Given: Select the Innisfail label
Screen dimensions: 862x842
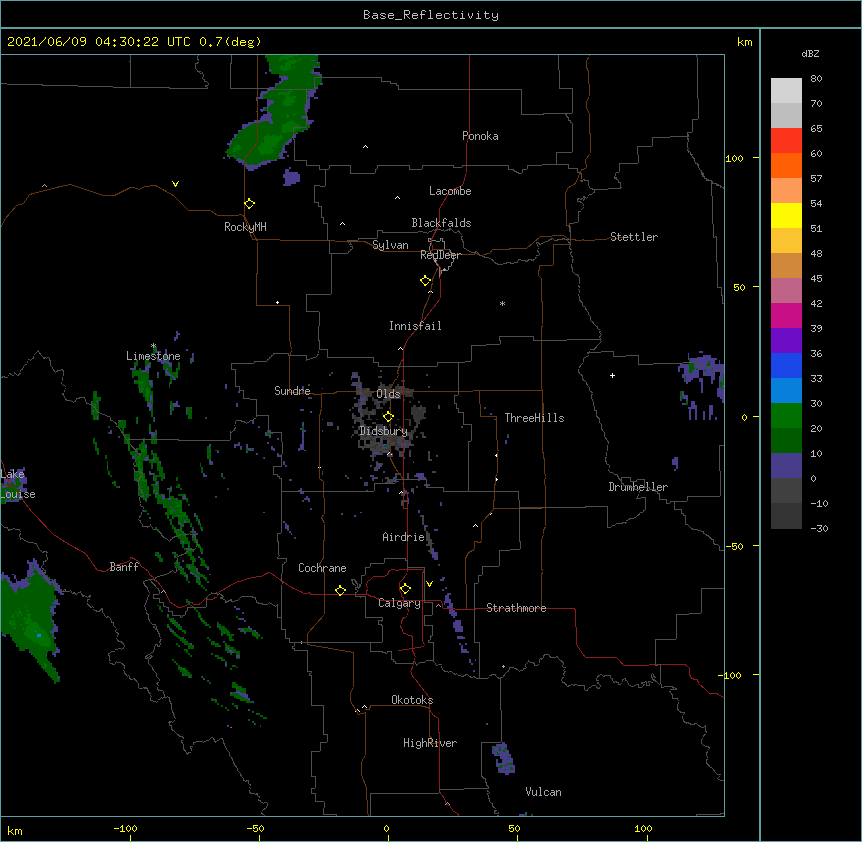Looking at the screenshot, I should (x=415, y=326).
